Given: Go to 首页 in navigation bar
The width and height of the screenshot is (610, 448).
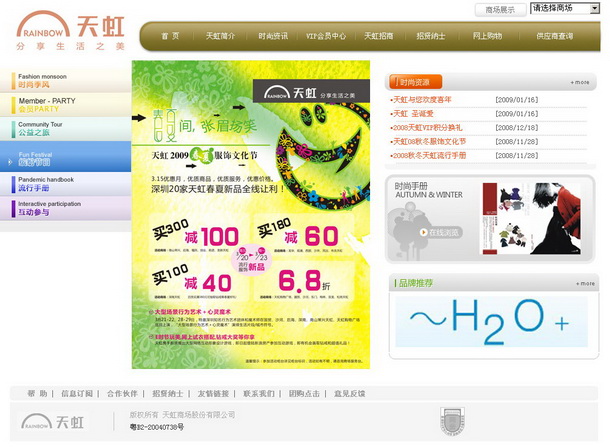Looking at the screenshot, I should click(x=170, y=36).
